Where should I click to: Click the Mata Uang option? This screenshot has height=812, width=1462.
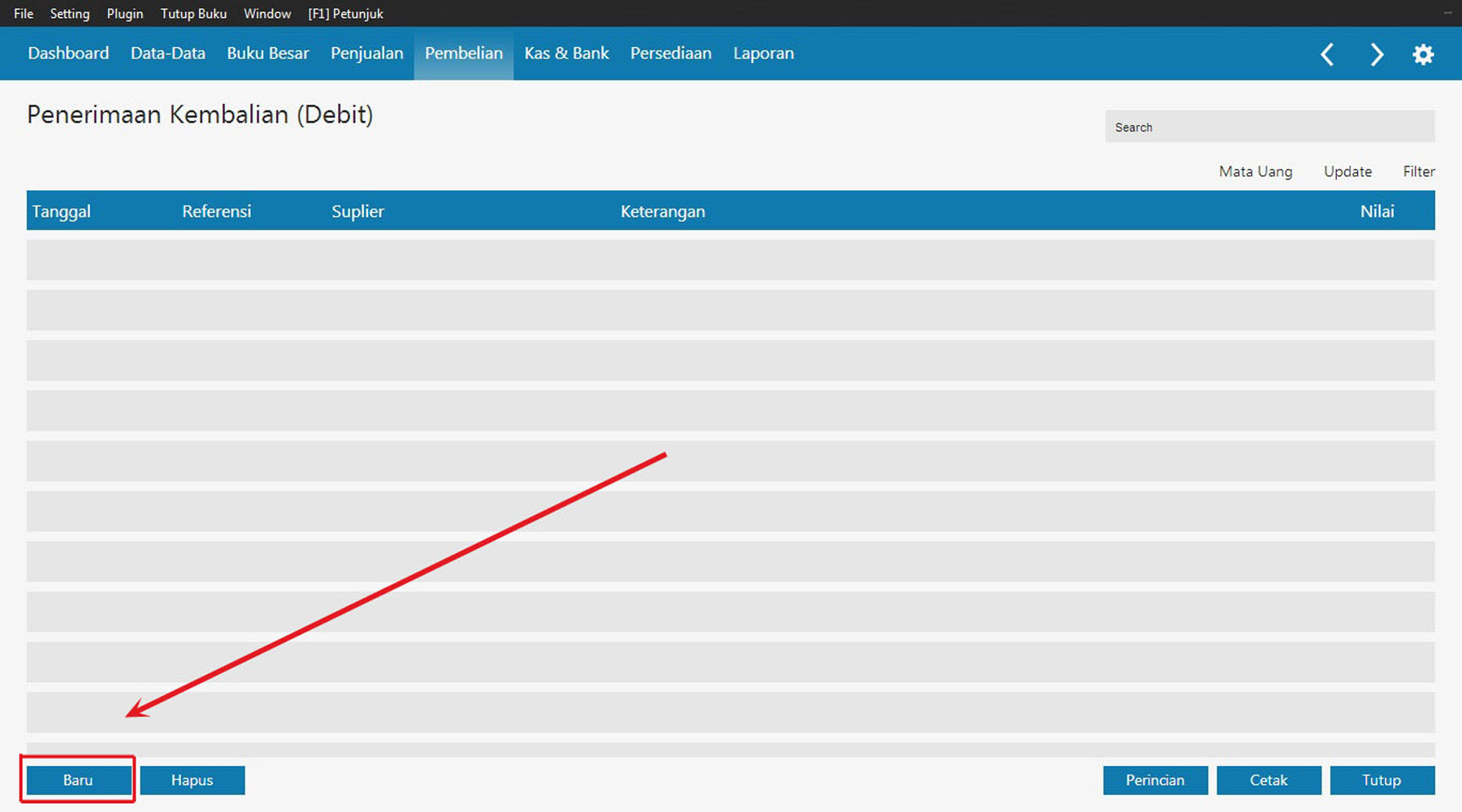click(x=1256, y=171)
